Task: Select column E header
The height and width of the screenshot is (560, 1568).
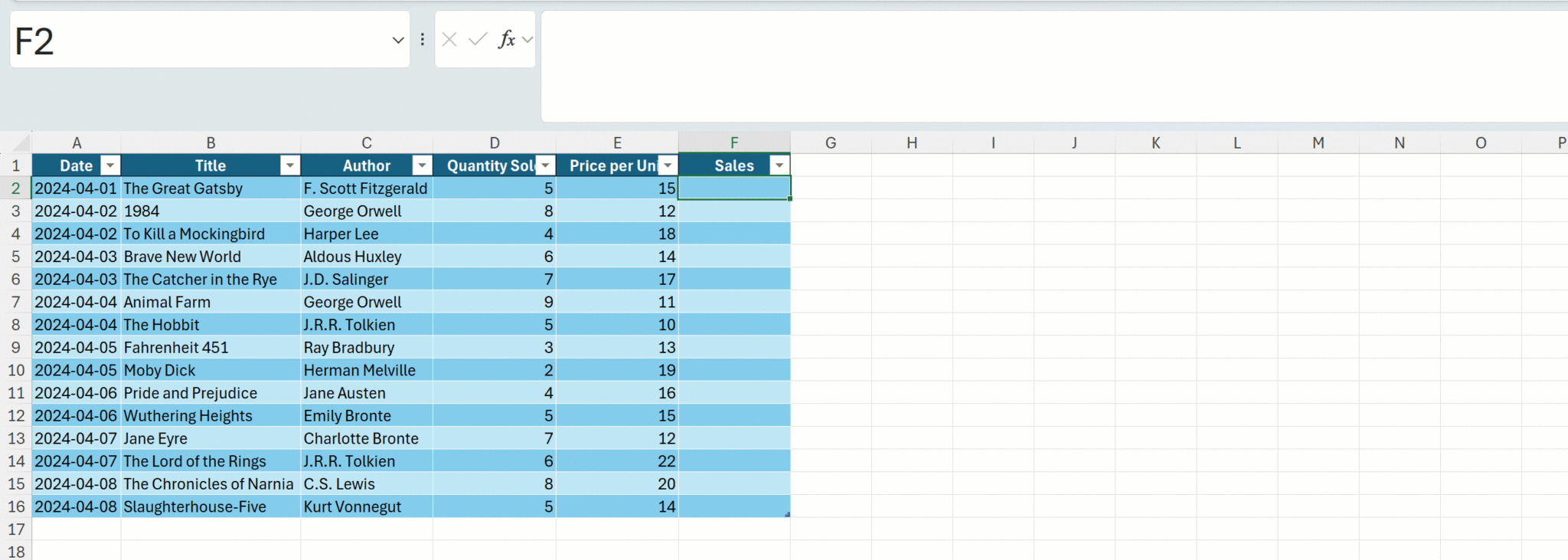Action: (x=617, y=143)
